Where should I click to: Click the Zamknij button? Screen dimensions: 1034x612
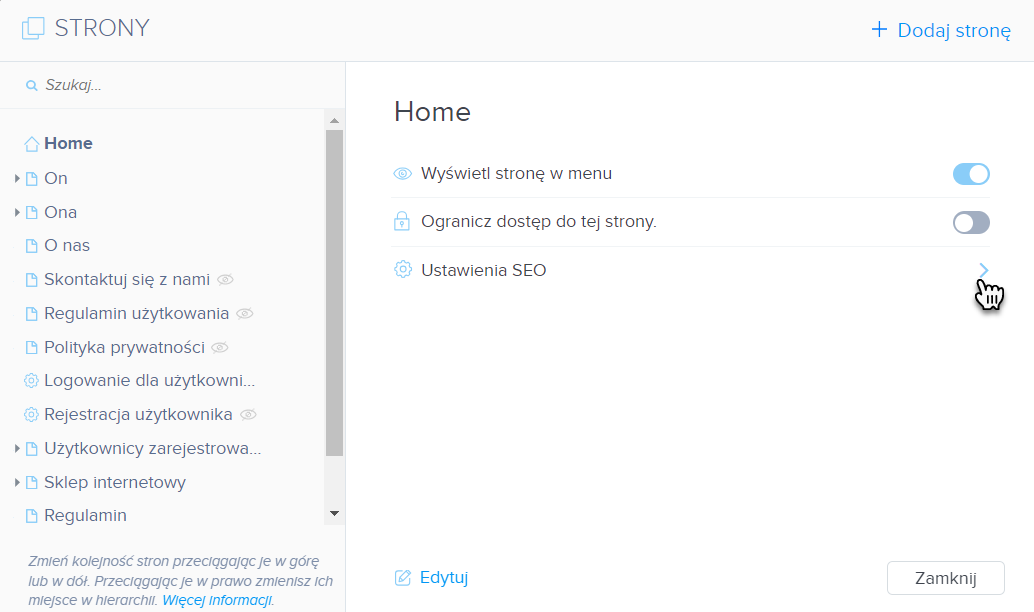click(946, 578)
